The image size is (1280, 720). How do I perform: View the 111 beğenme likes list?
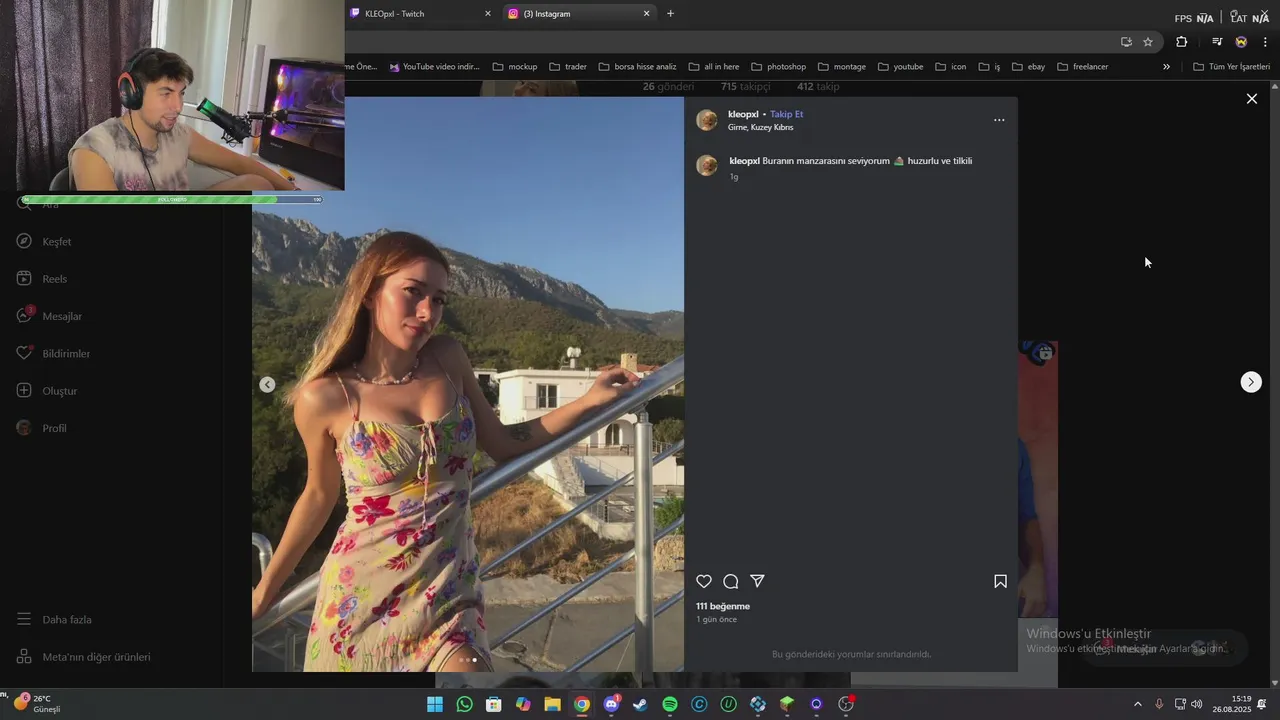(x=723, y=606)
